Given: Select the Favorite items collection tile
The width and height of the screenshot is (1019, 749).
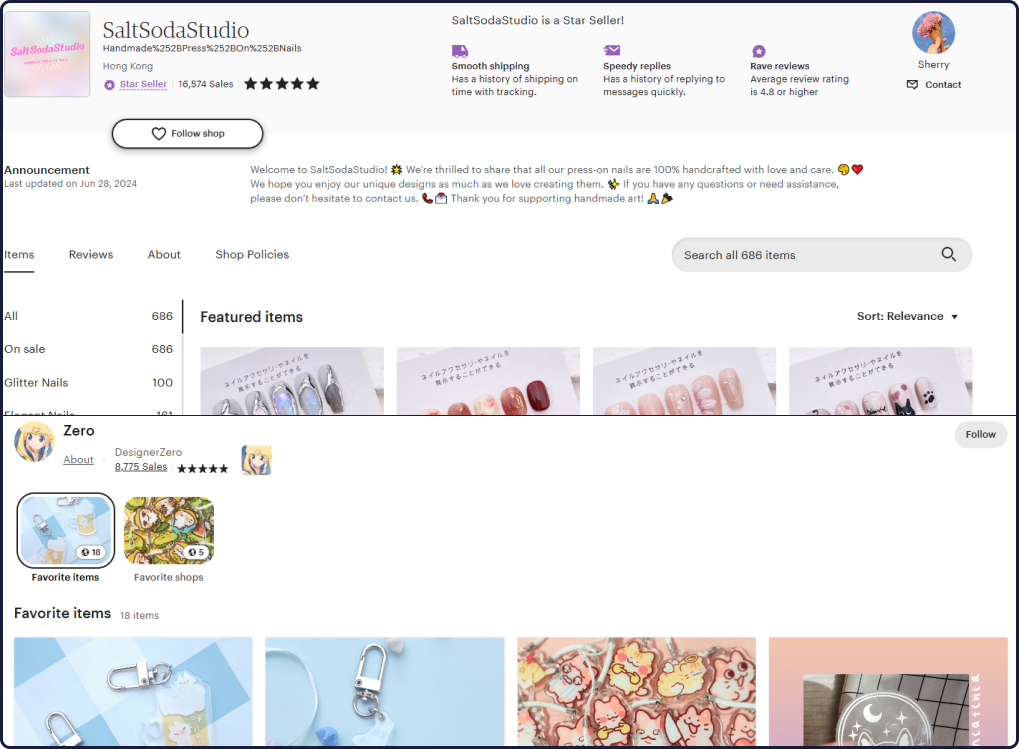Looking at the screenshot, I should 66,530.
